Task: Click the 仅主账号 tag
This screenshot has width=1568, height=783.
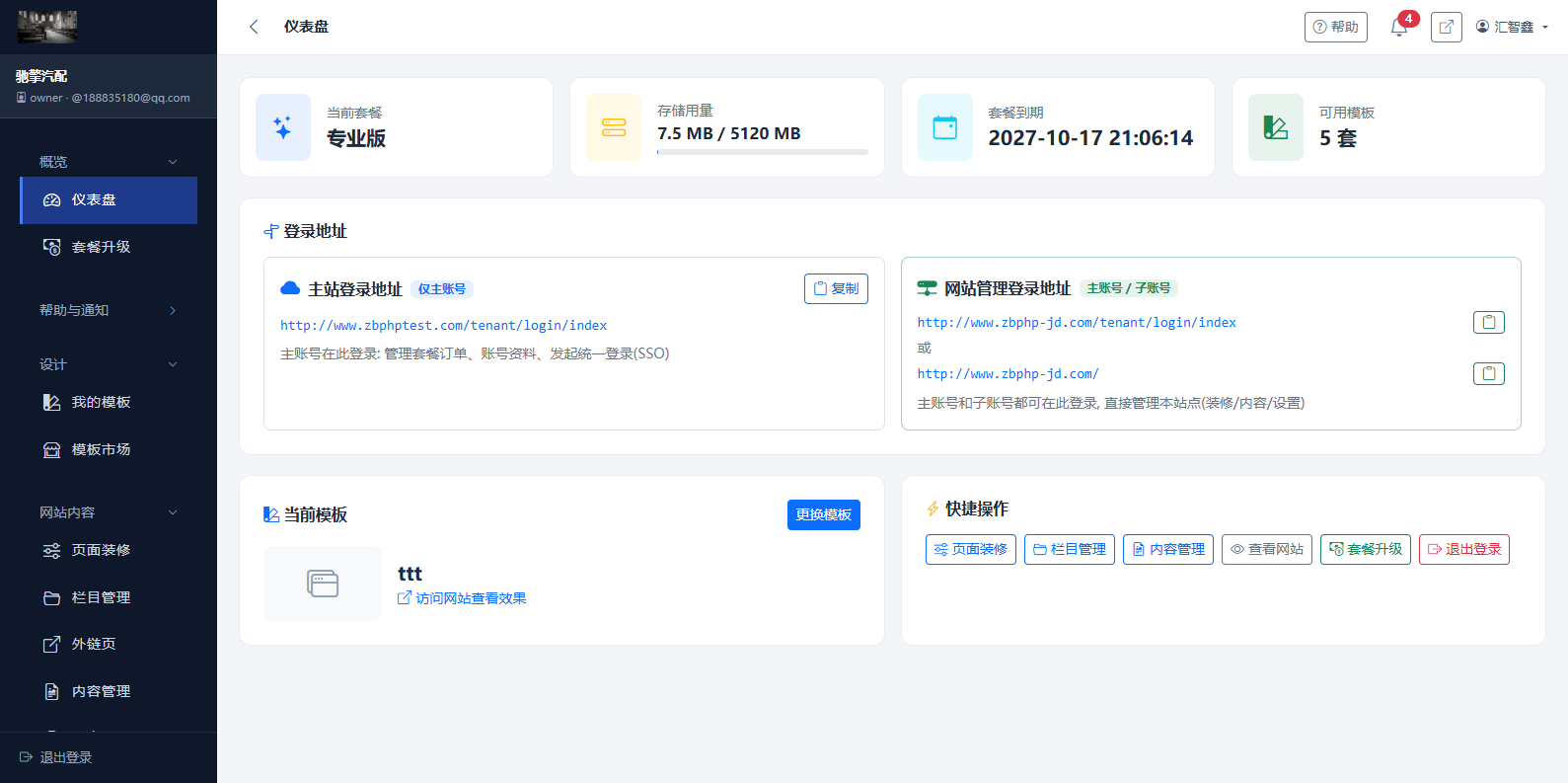Action: point(442,289)
